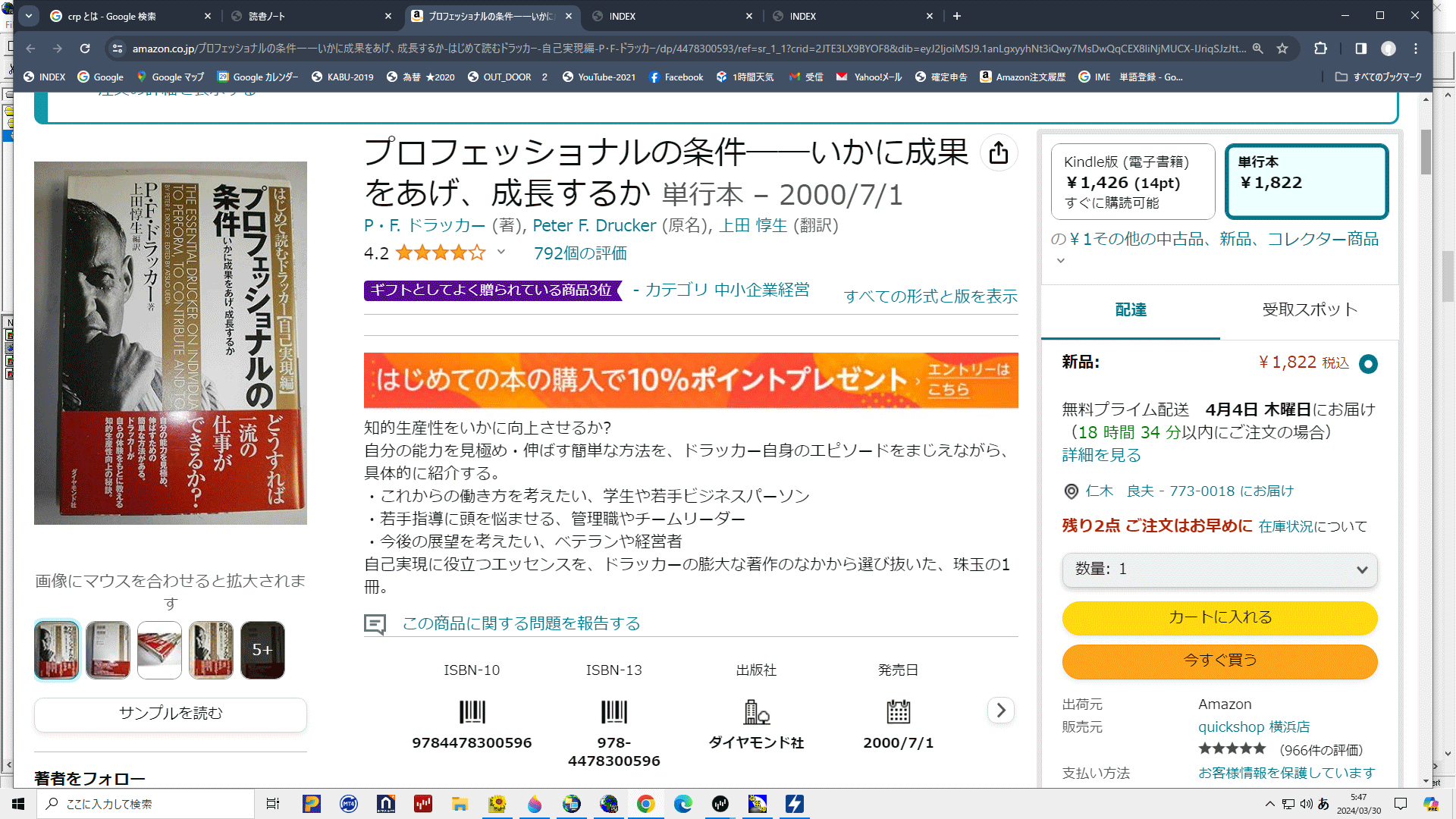Screen dimensions: 1456x819
Task: Click the Amazon page vertical scrollbar thumb
Action: tap(1426, 152)
